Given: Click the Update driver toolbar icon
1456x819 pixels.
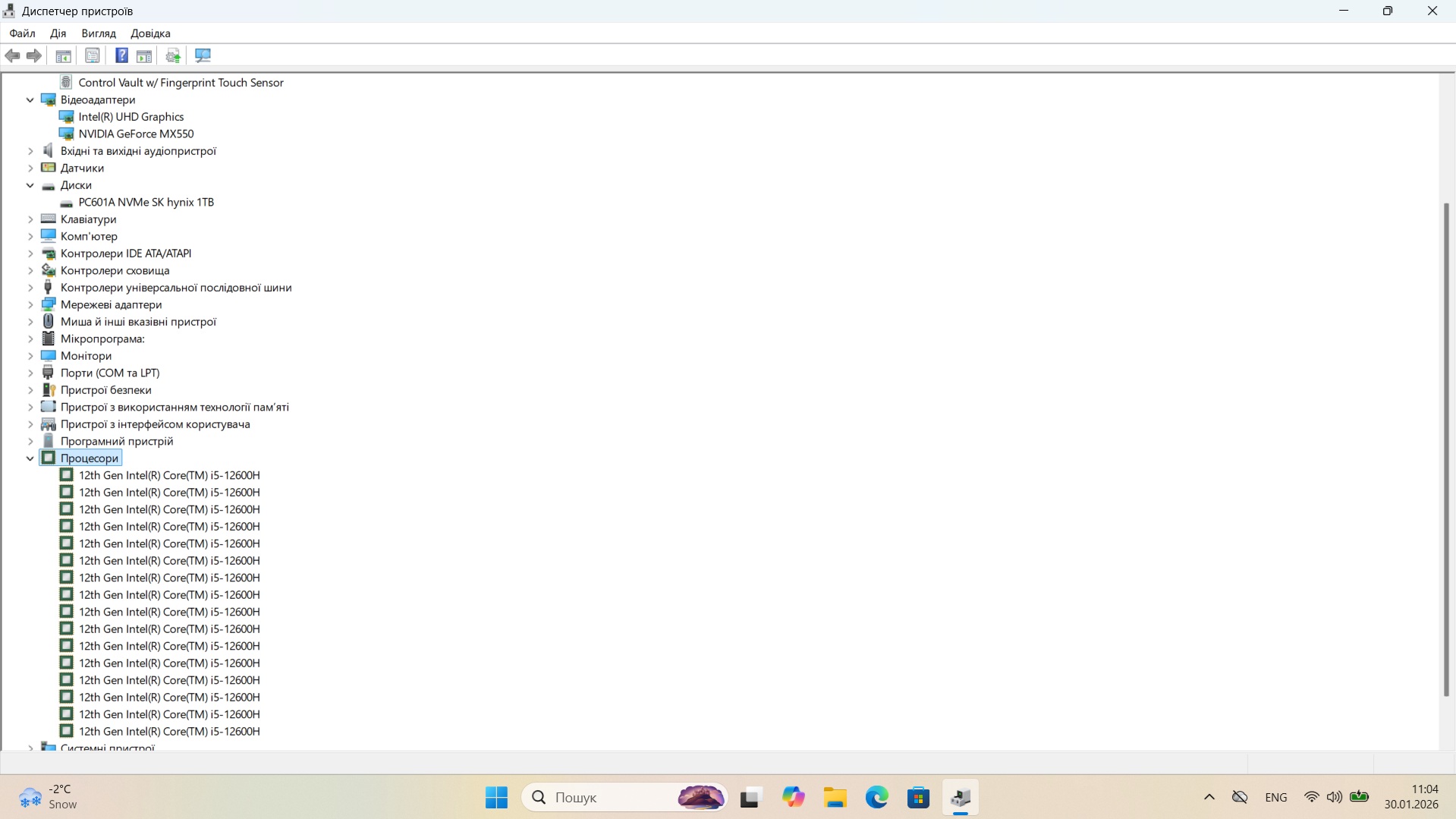Looking at the screenshot, I should (x=173, y=55).
